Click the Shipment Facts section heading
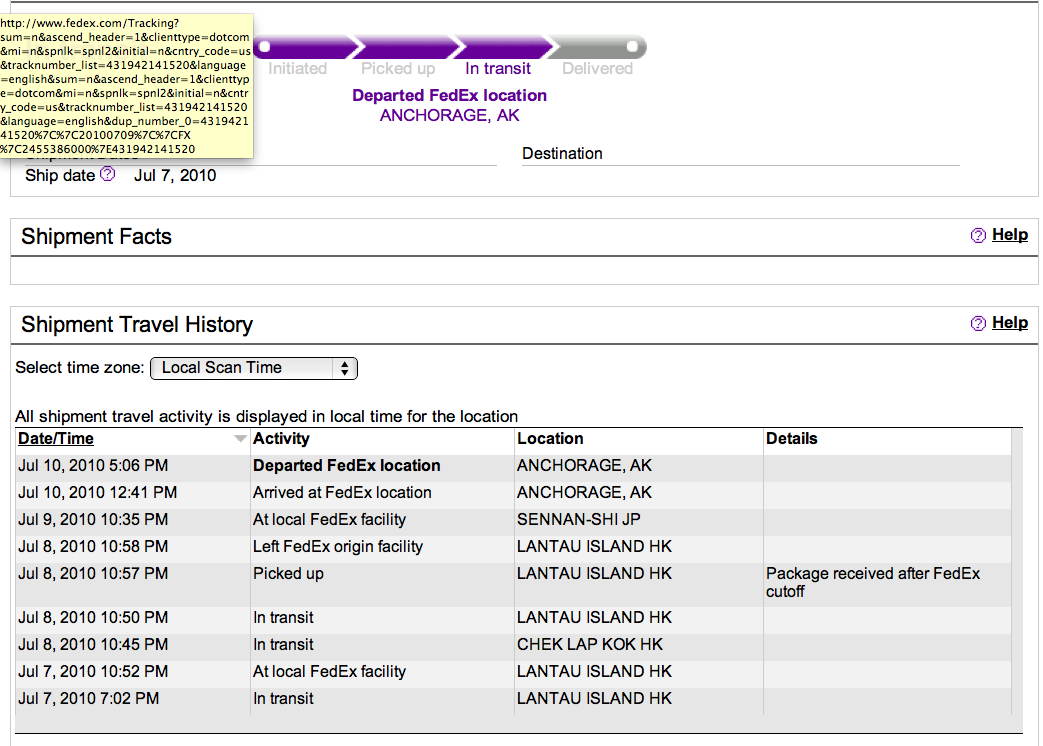Viewport: 1043px width, 746px height. pos(96,237)
